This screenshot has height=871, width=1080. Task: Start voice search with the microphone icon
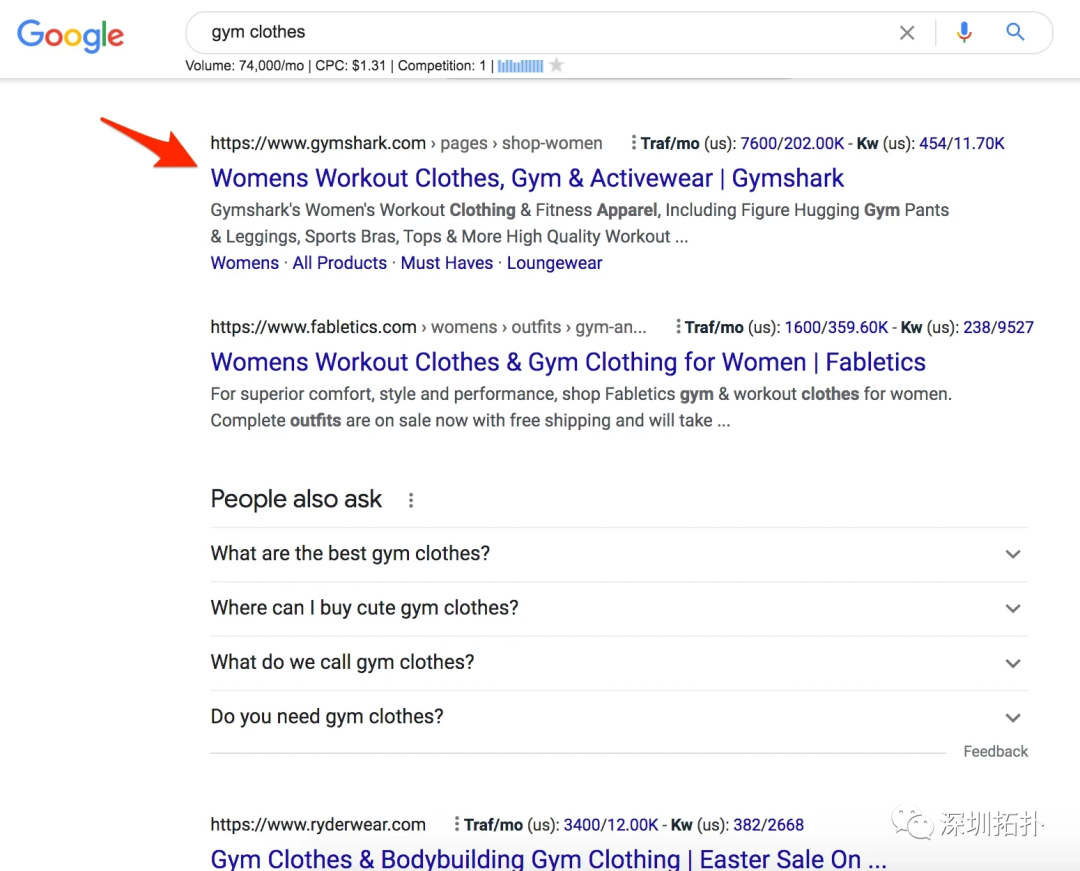tap(964, 32)
